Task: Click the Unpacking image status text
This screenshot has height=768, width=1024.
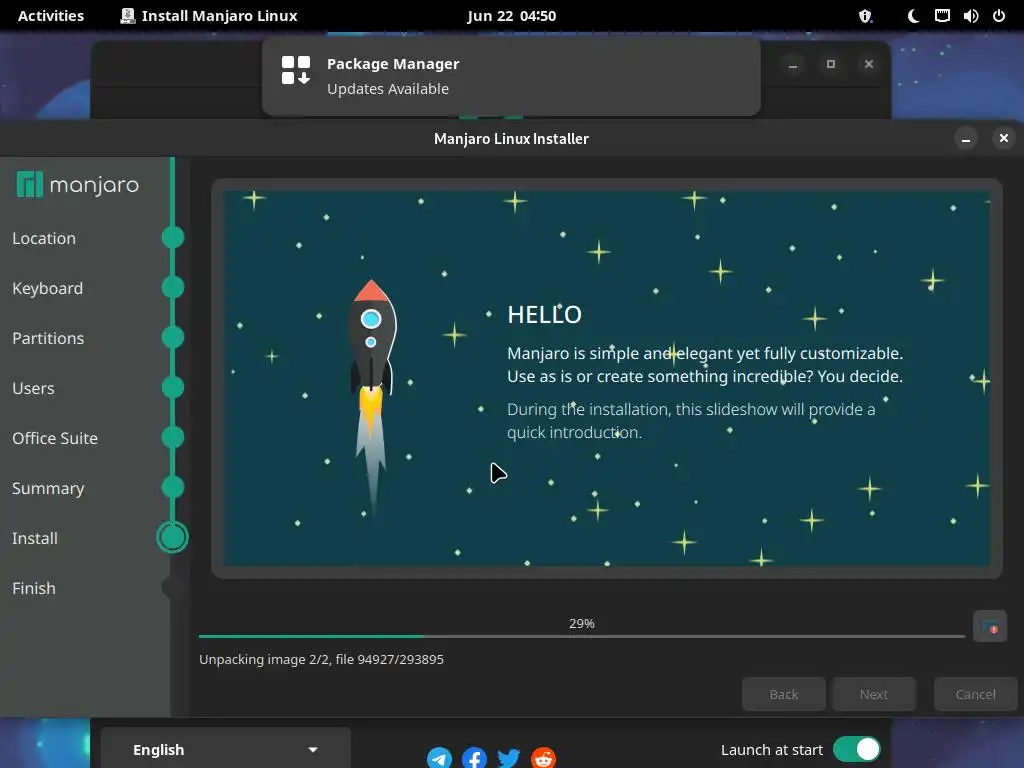Action: point(321,660)
